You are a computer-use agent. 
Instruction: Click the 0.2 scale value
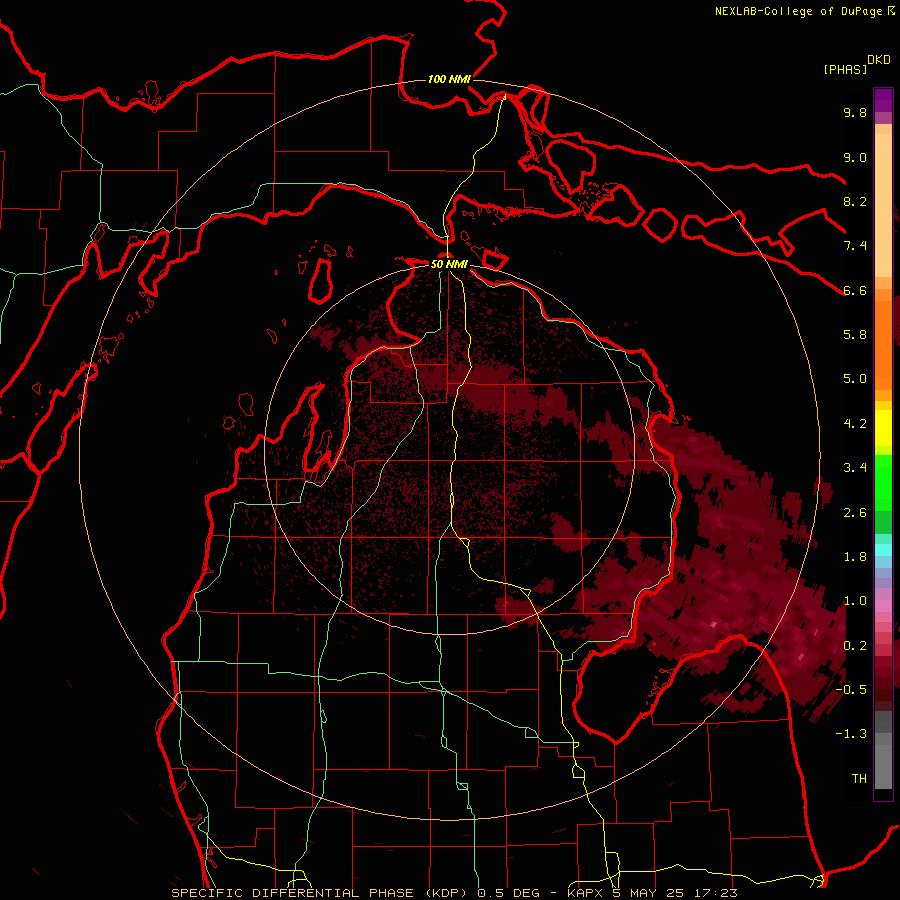(855, 646)
